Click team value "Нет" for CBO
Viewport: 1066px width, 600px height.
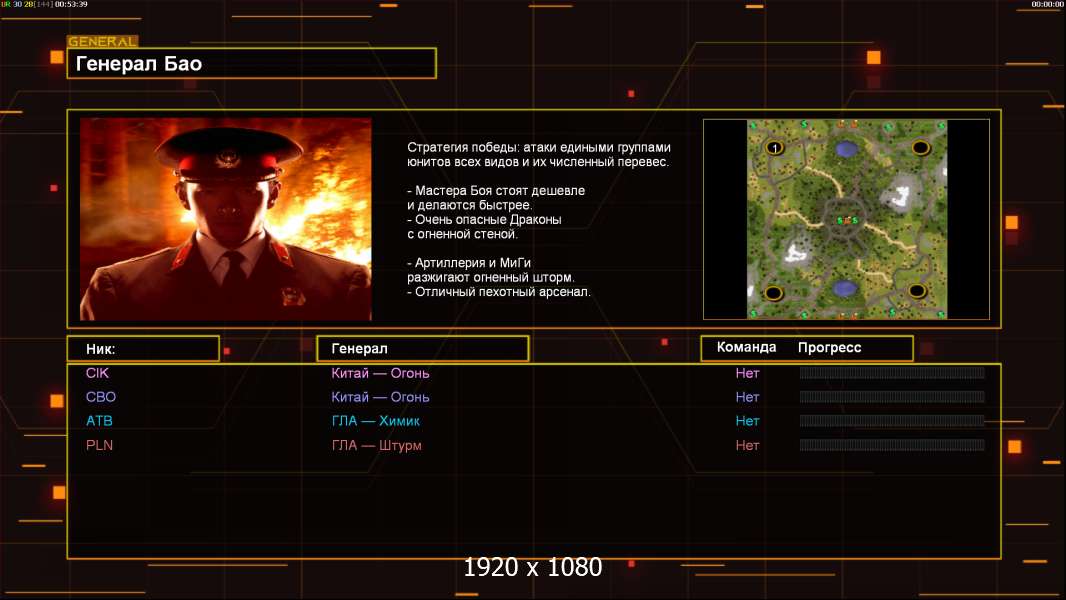point(747,397)
